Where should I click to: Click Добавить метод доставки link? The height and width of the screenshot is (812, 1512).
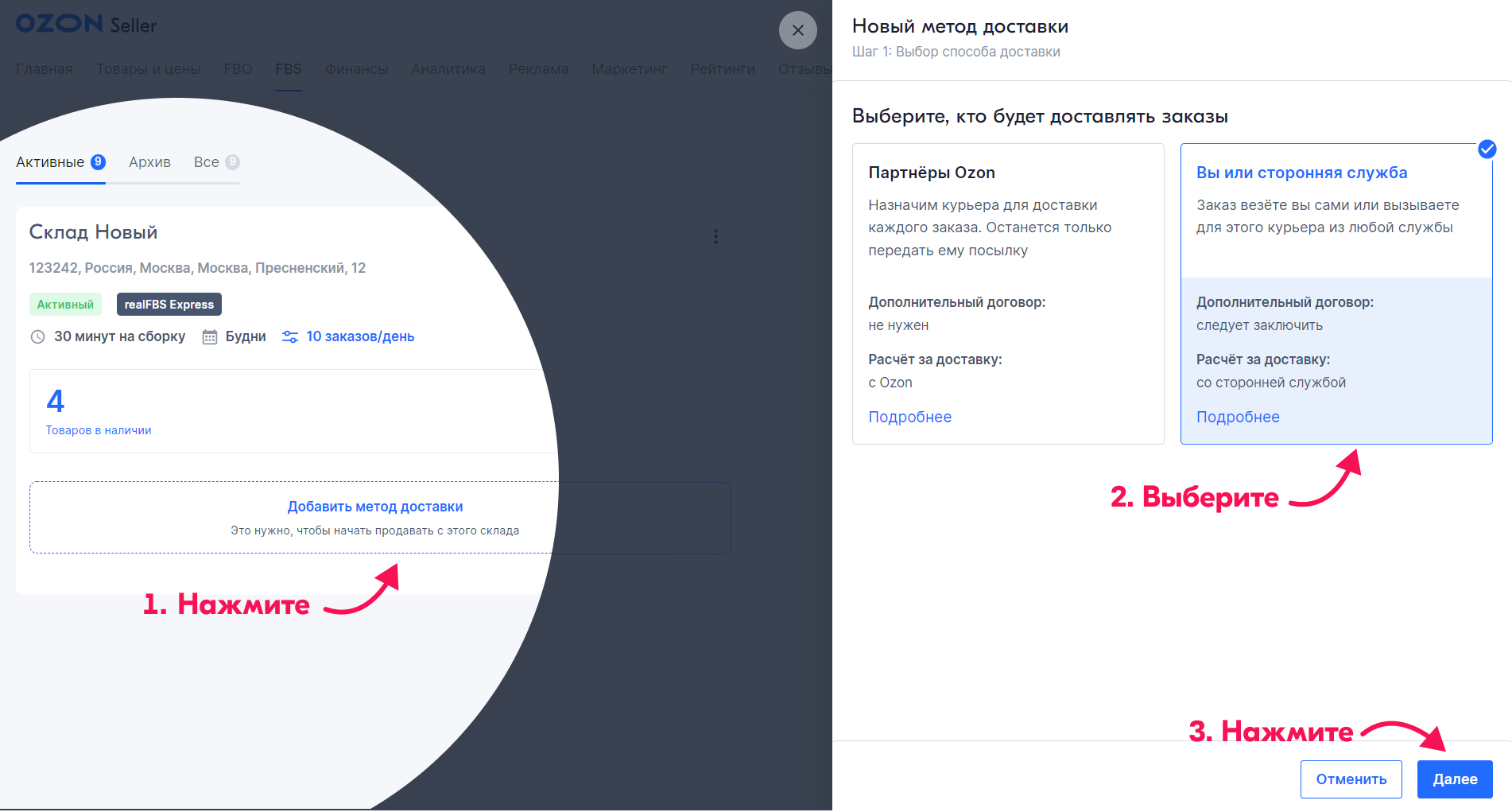pos(375,507)
